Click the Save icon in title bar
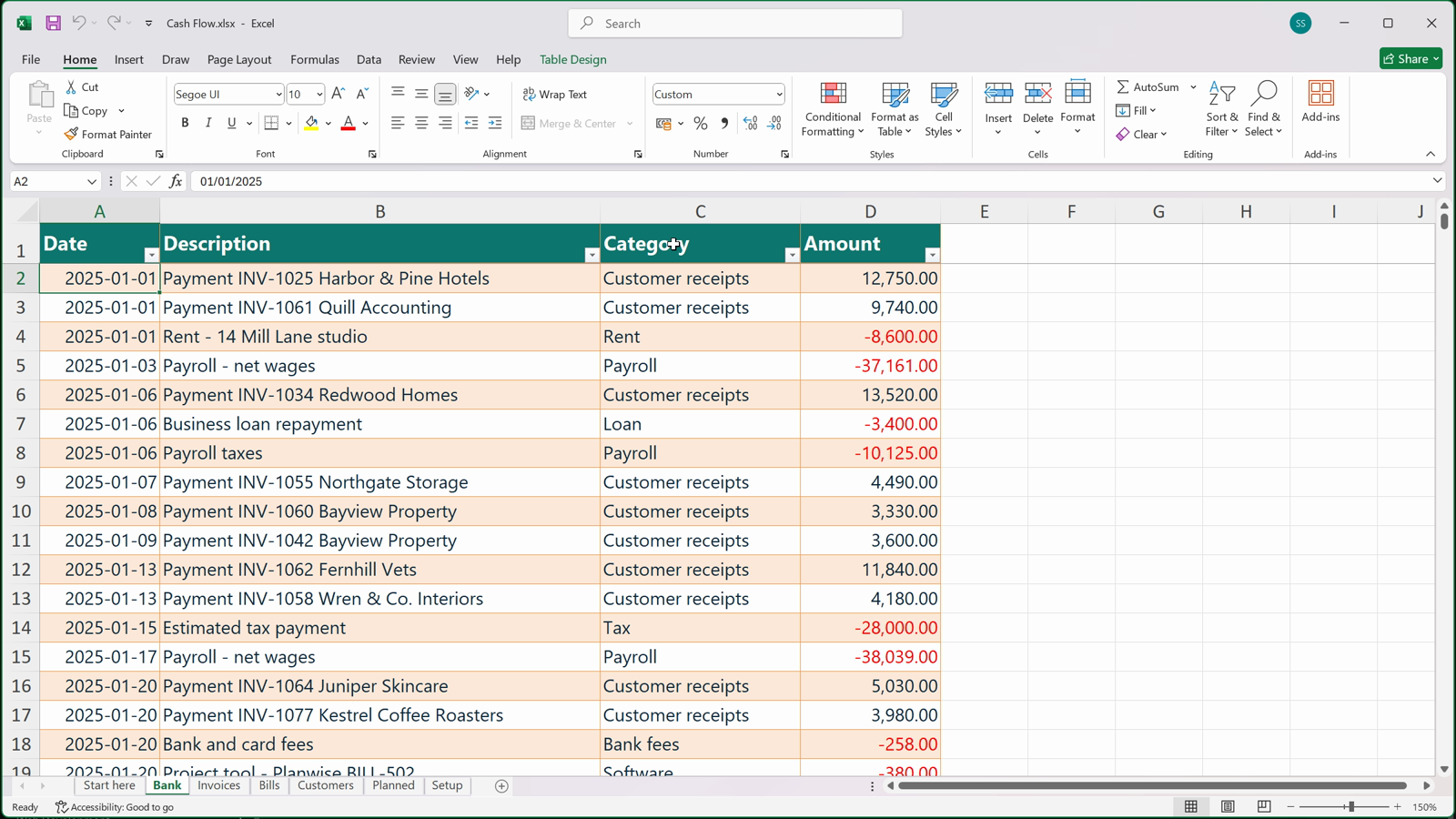Image resolution: width=1456 pixels, height=819 pixels. (54, 23)
